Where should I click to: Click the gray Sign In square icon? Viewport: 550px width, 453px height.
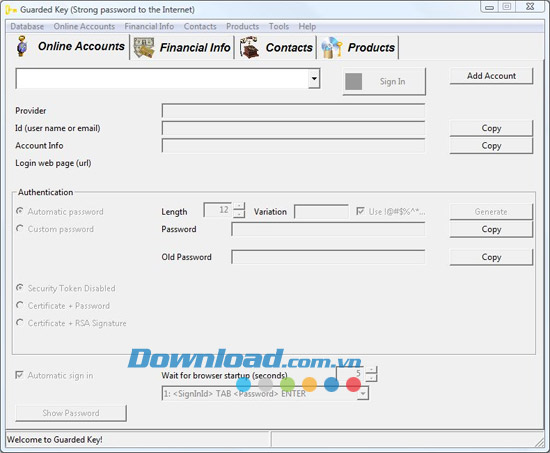(354, 81)
